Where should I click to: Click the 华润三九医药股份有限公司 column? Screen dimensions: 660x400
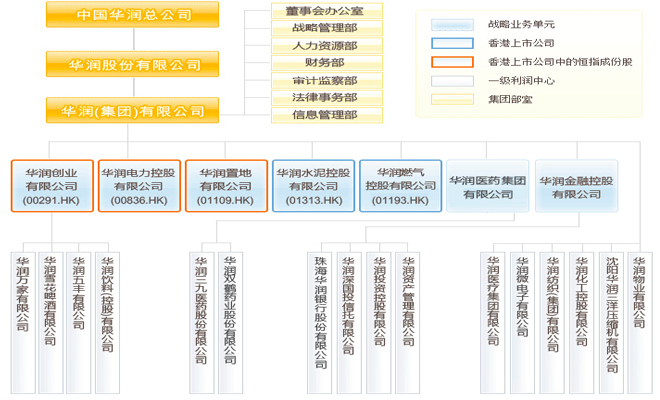point(202,323)
